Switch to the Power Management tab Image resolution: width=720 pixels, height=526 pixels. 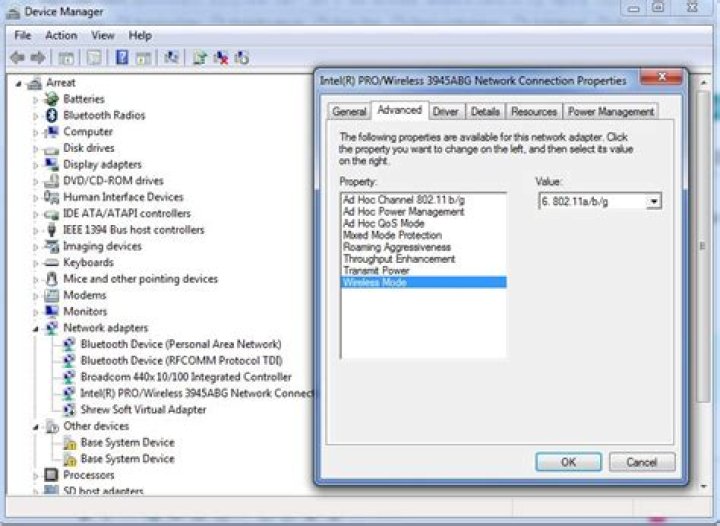[611, 112]
